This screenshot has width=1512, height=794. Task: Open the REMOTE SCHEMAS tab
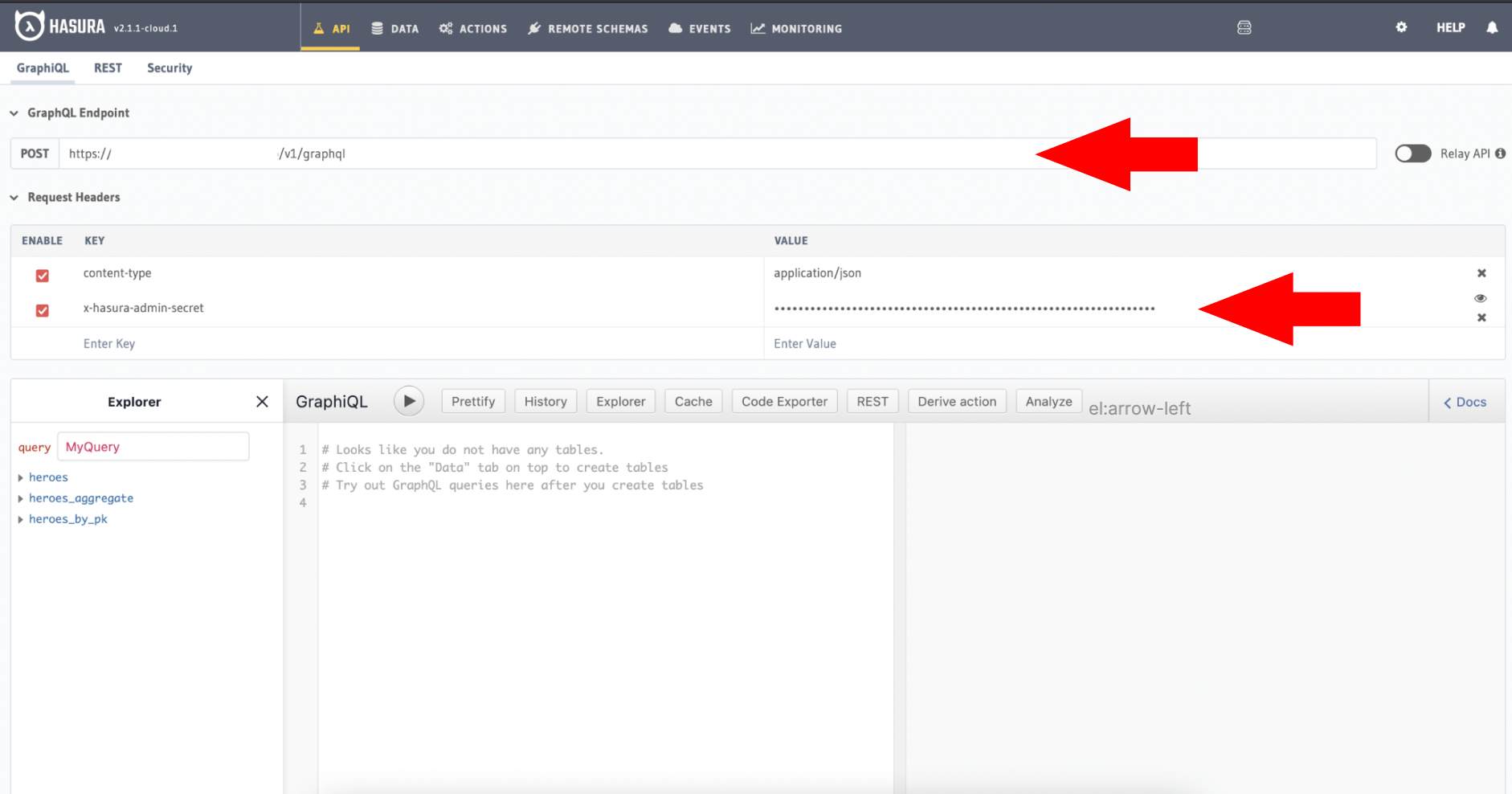(588, 28)
